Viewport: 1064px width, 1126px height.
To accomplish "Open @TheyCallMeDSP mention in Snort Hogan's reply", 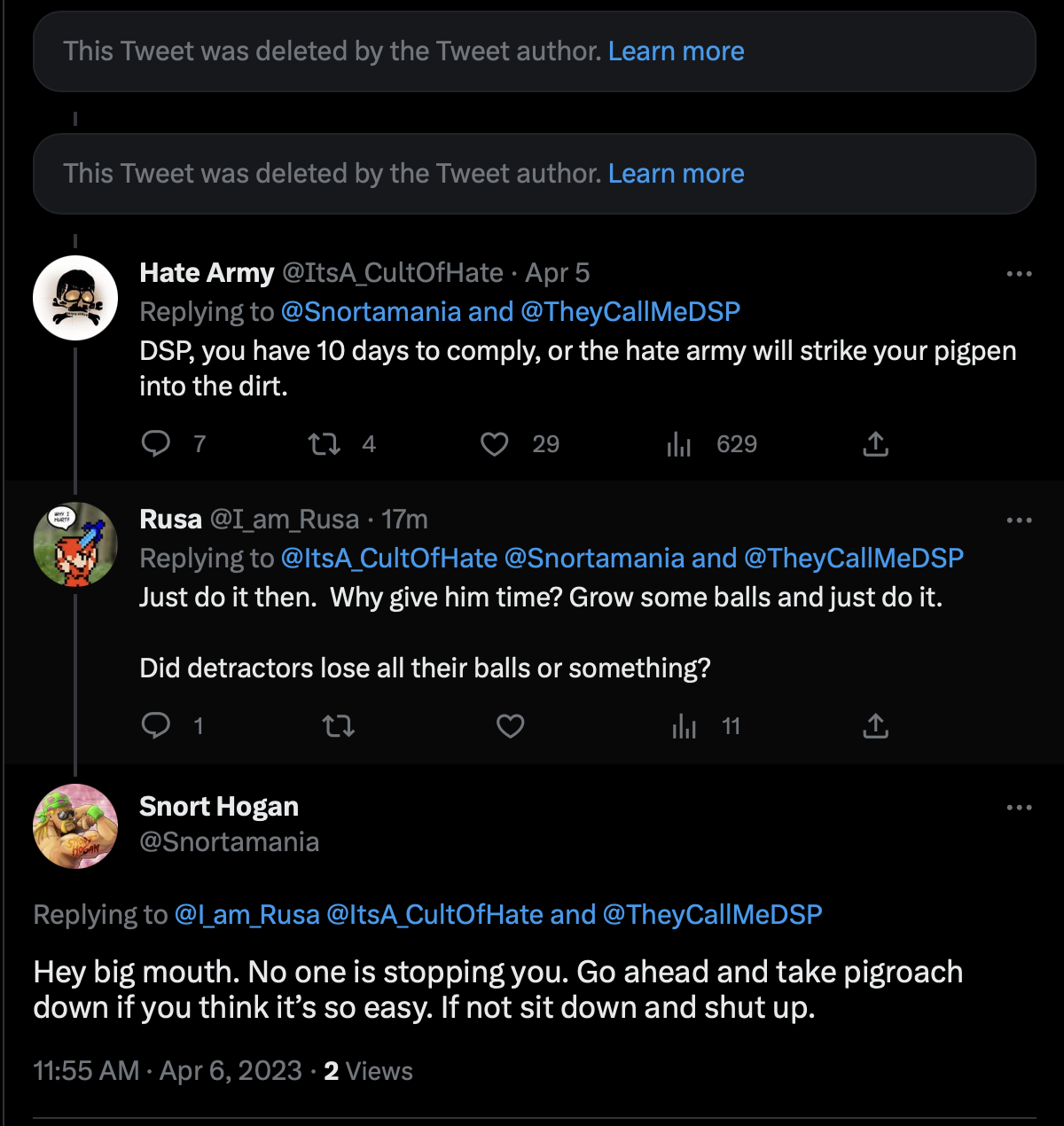I will pyautogui.click(x=713, y=914).
